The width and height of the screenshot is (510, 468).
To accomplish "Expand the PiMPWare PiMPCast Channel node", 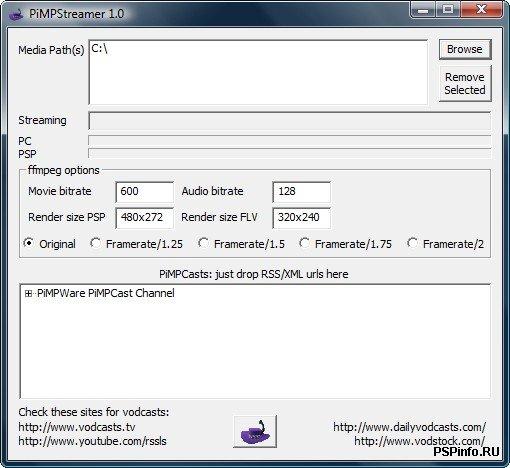I will (29, 293).
